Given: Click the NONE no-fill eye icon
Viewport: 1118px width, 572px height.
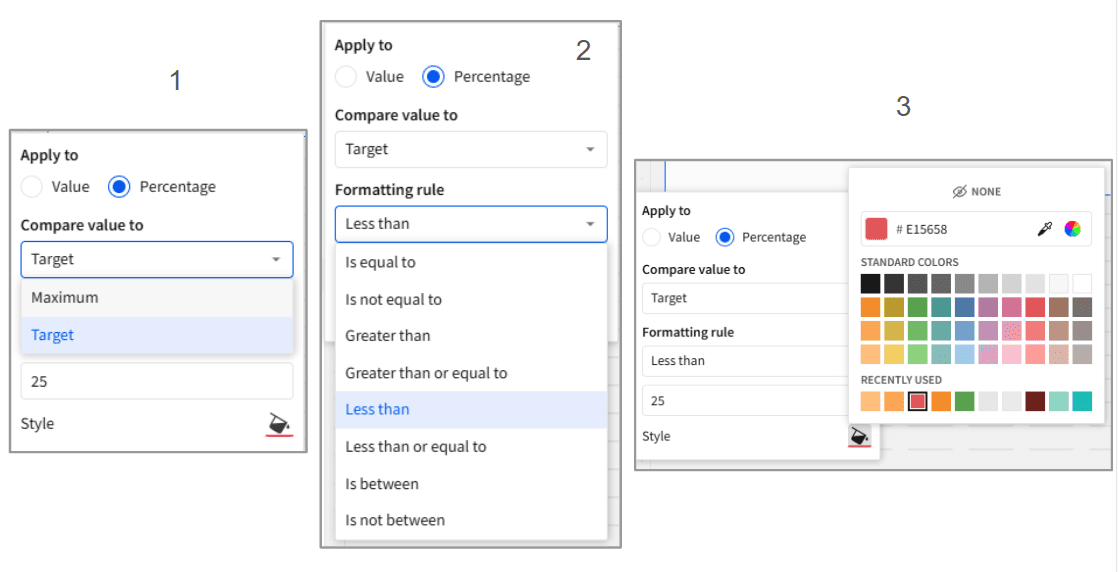Looking at the screenshot, I should click(x=960, y=191).
